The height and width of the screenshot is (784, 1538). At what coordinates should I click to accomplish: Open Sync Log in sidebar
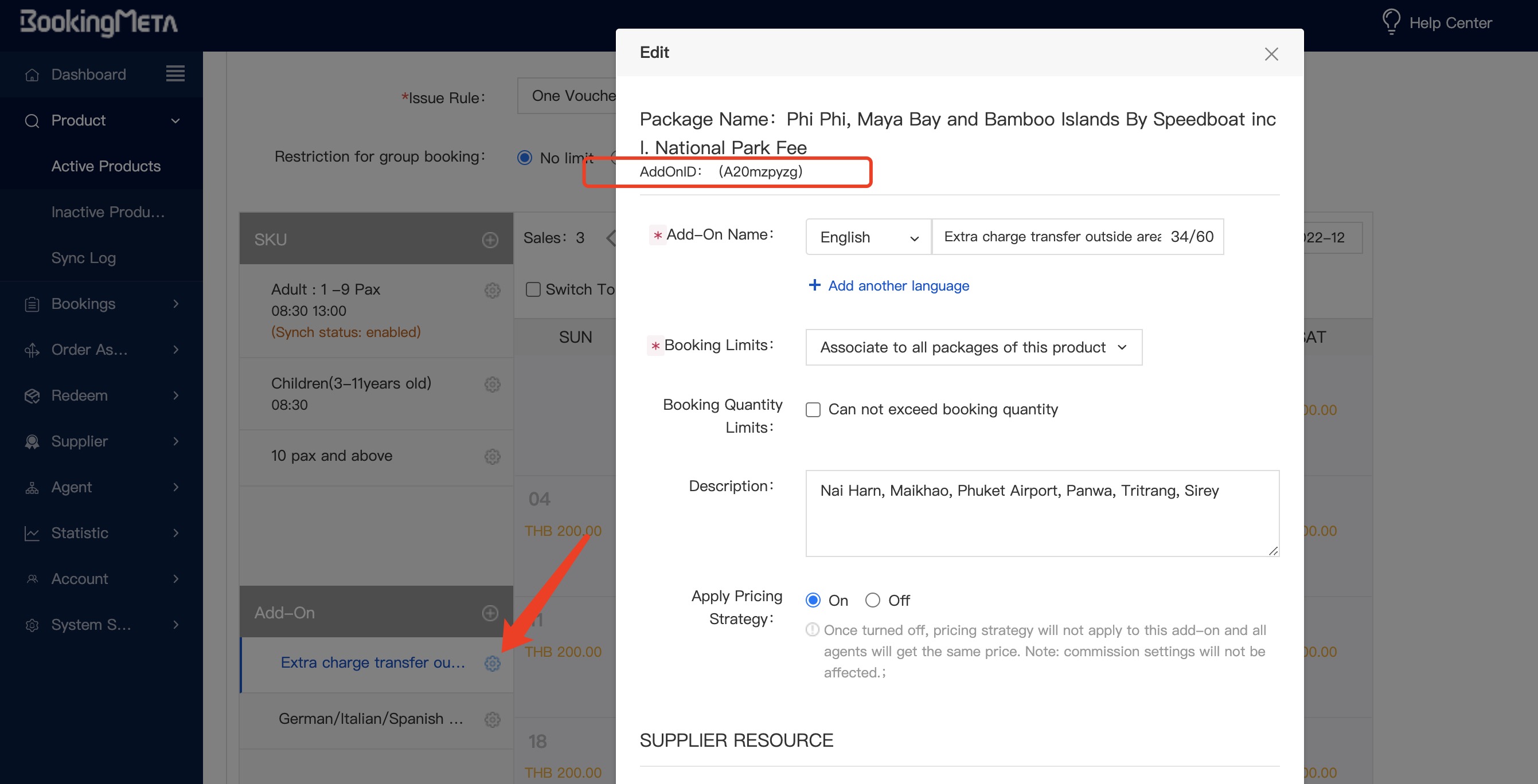[84, 258]
